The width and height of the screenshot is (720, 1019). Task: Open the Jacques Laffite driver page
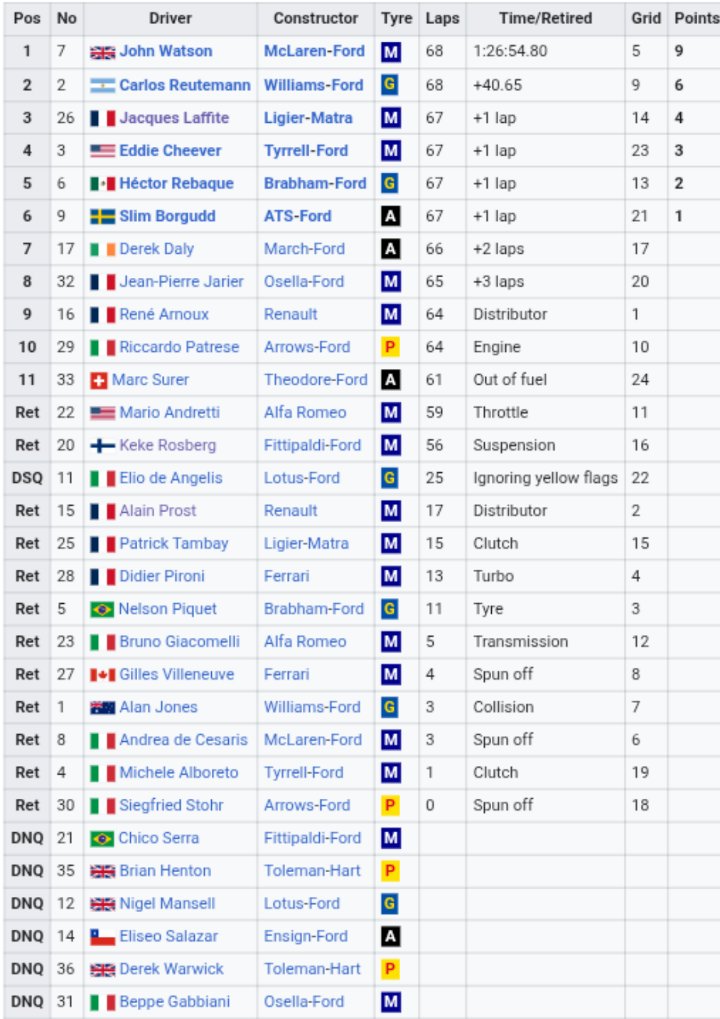click(174, 118)
